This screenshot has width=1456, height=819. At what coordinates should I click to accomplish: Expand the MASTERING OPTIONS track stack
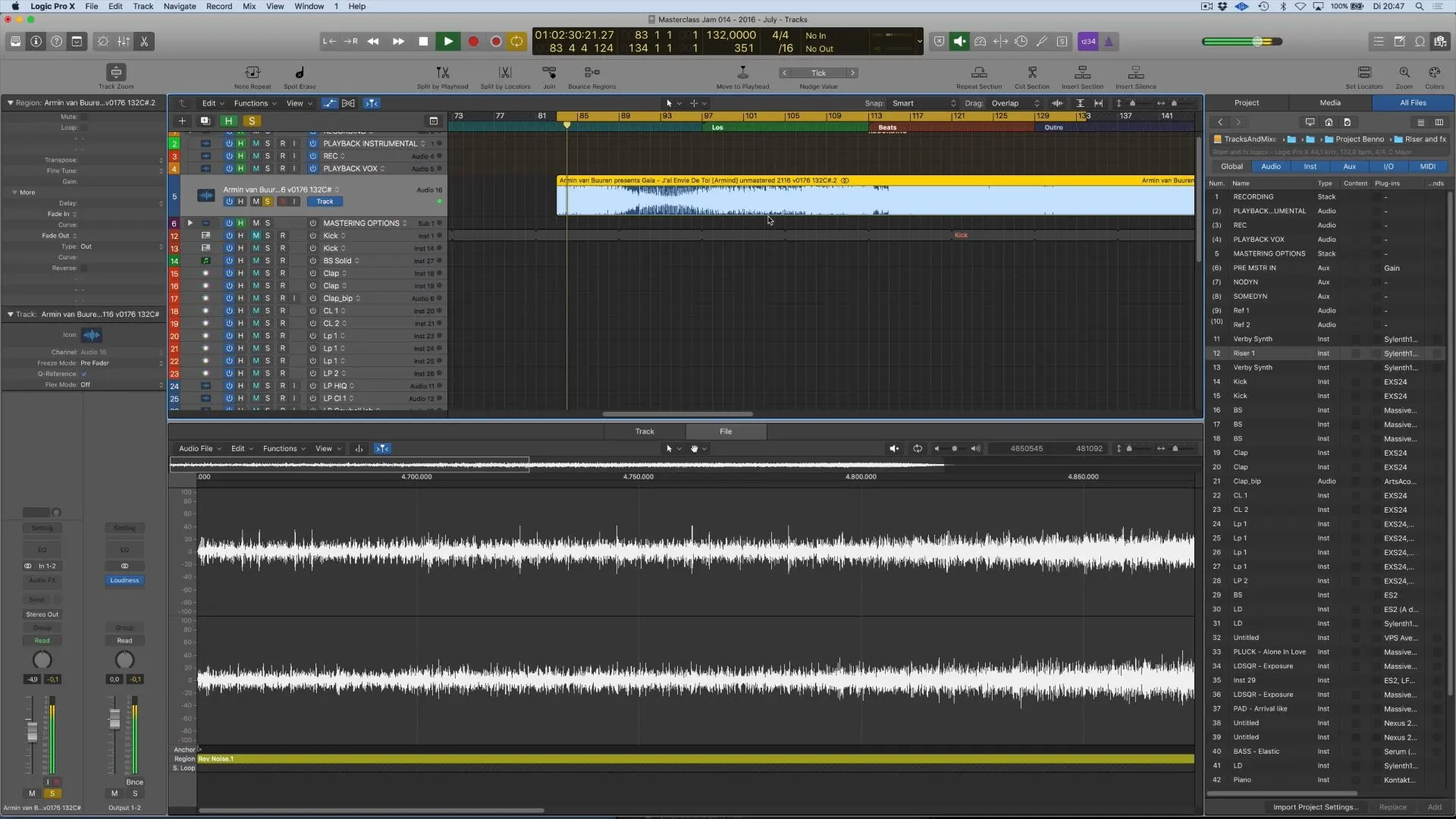190,223
